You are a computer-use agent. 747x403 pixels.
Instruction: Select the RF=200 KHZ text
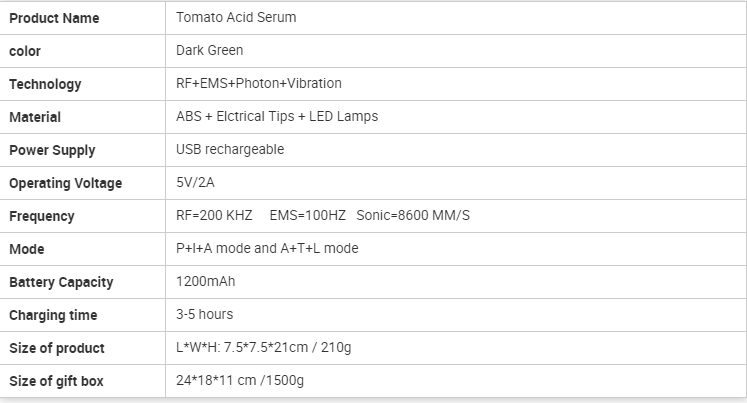click(x=214, y=215)
